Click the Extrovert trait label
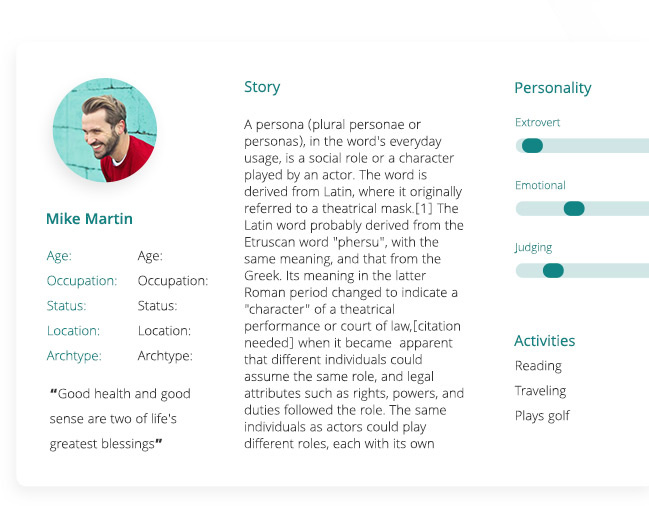 coord(537,123)
